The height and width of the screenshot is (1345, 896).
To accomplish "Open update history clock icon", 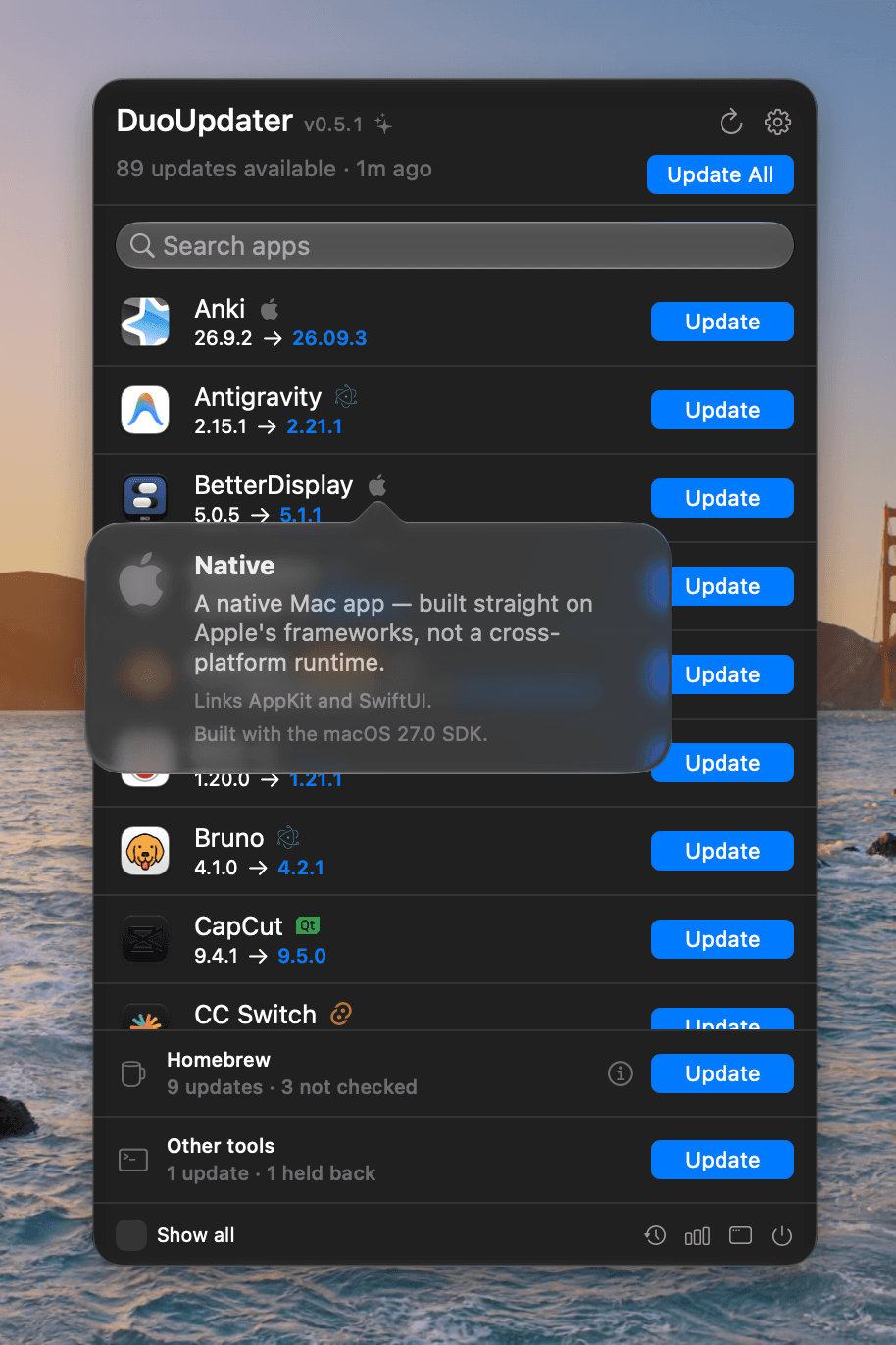I will tap(655, 1235).
